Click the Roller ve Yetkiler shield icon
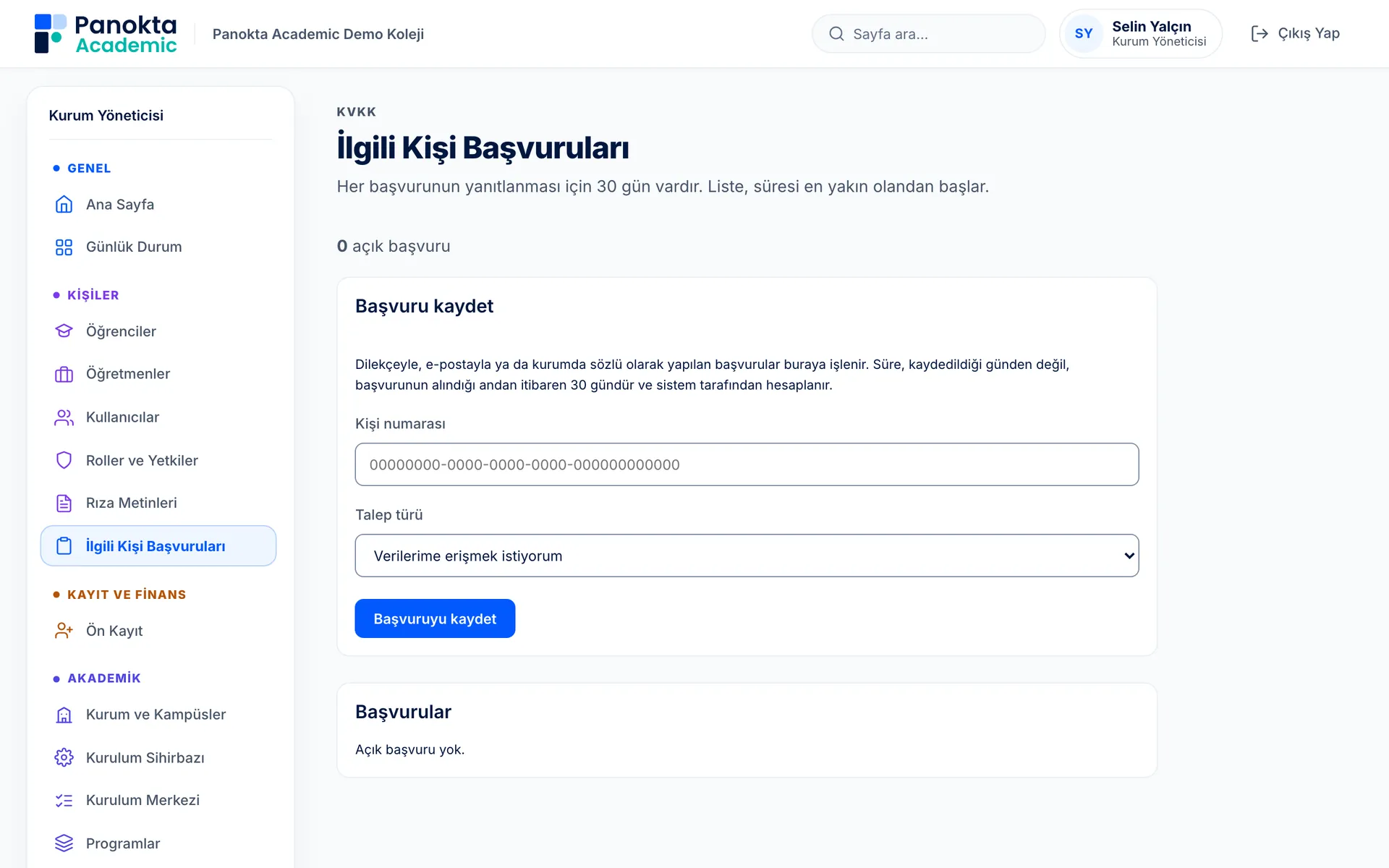This screenshot has height=868, width=1389. (64, 460)
